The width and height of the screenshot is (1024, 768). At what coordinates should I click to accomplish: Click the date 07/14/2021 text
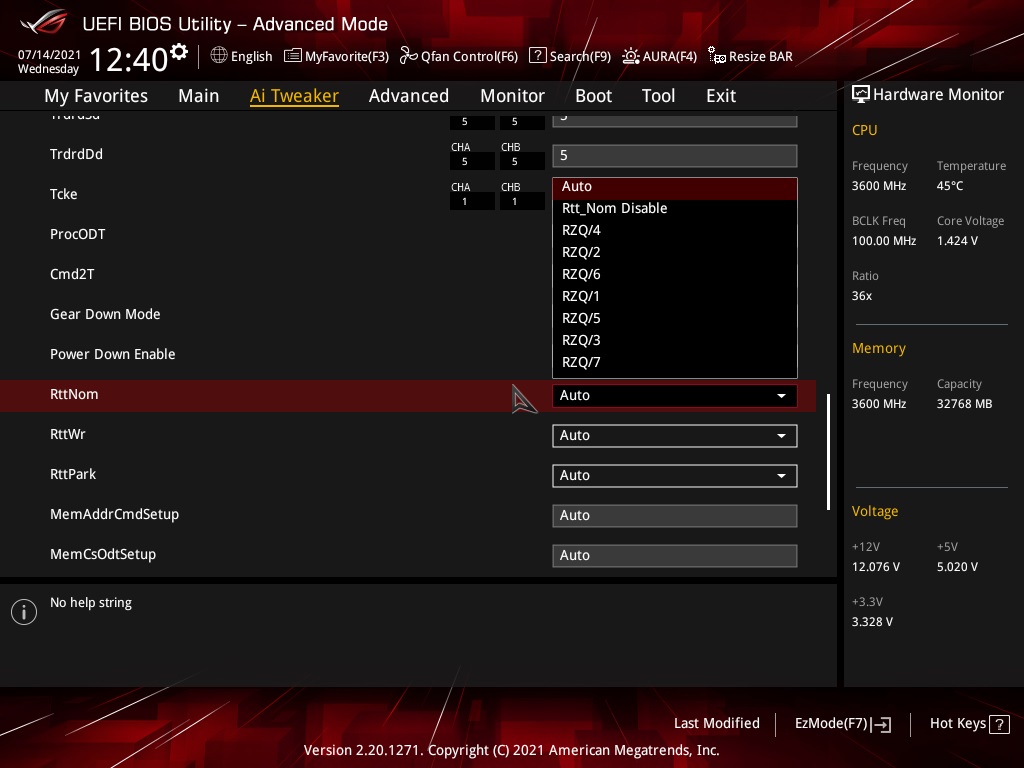(49, 55)
